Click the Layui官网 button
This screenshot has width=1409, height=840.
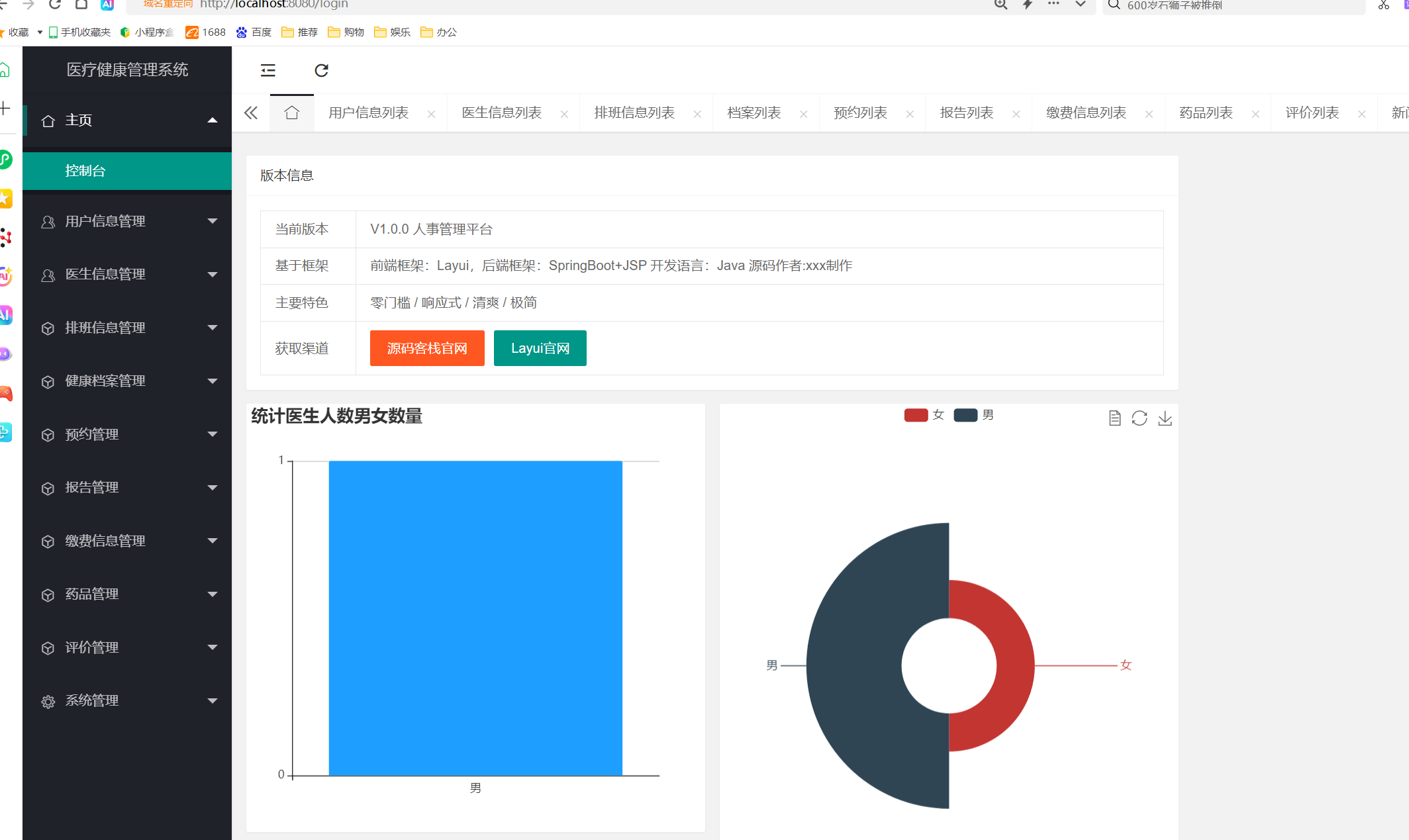[x=540, y=348]
